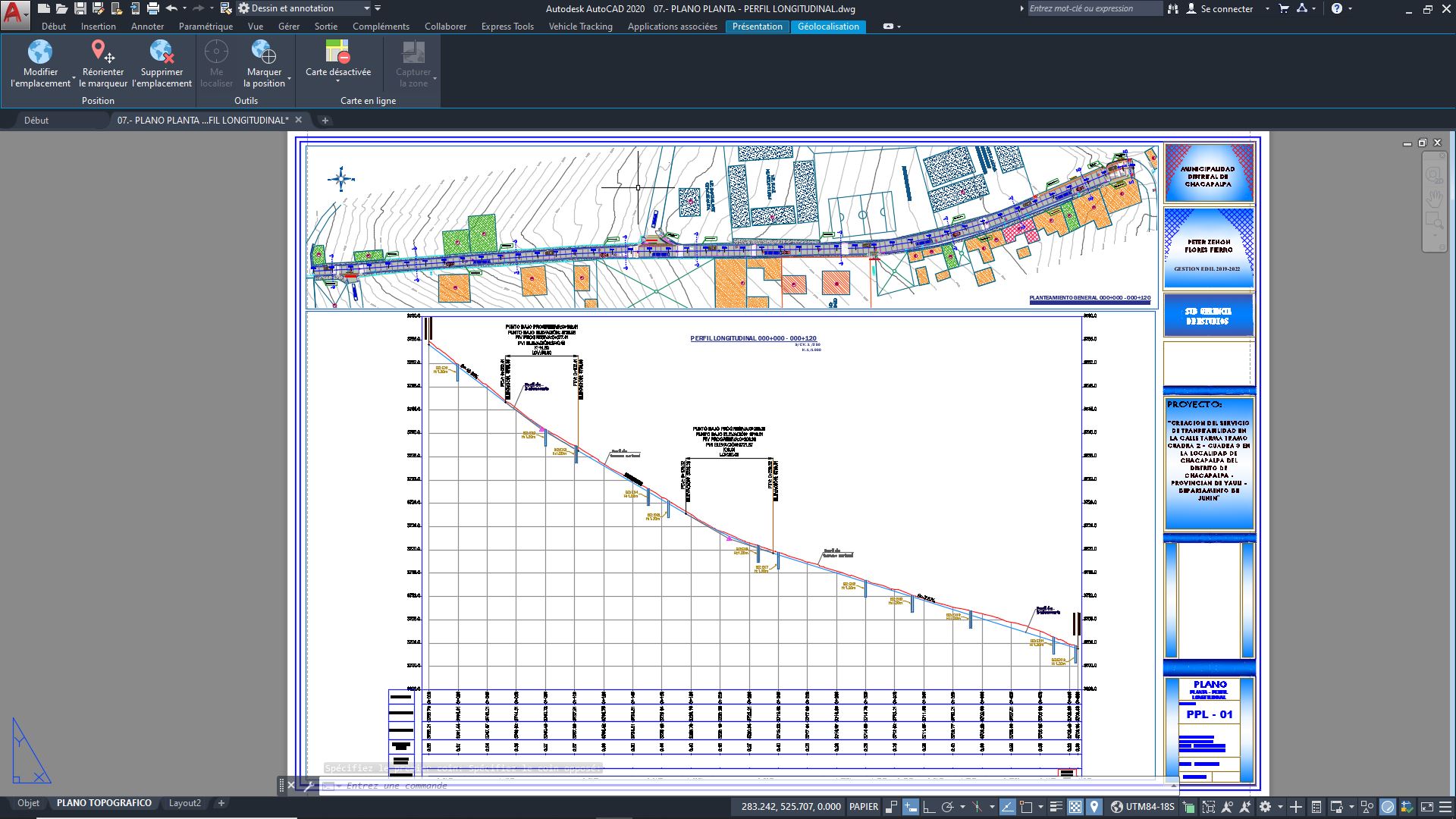The image size is (1456, 819).
Task: Click PAPIER space button in status bar
Action: pos(863,807)
